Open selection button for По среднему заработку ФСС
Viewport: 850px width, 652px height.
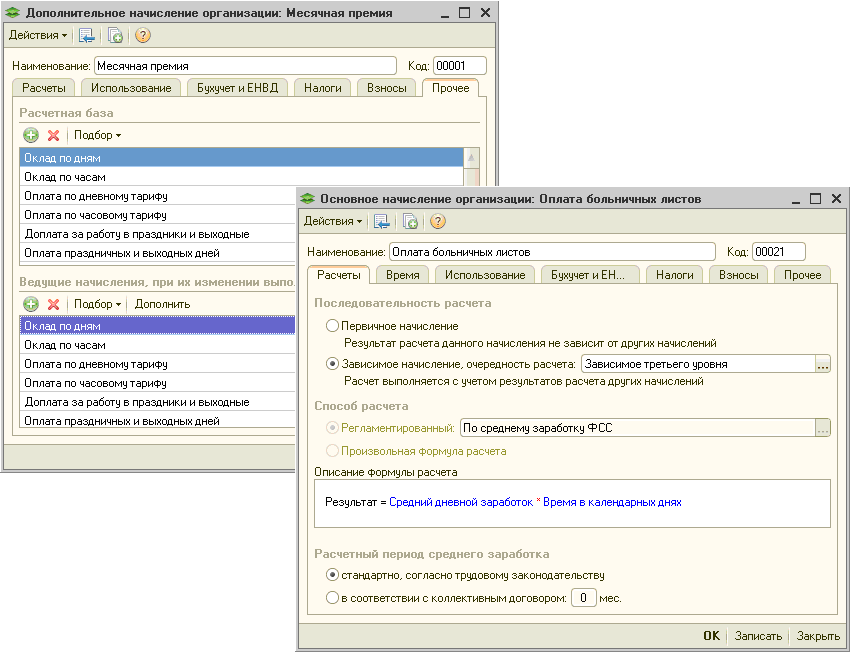click(823, 428)
